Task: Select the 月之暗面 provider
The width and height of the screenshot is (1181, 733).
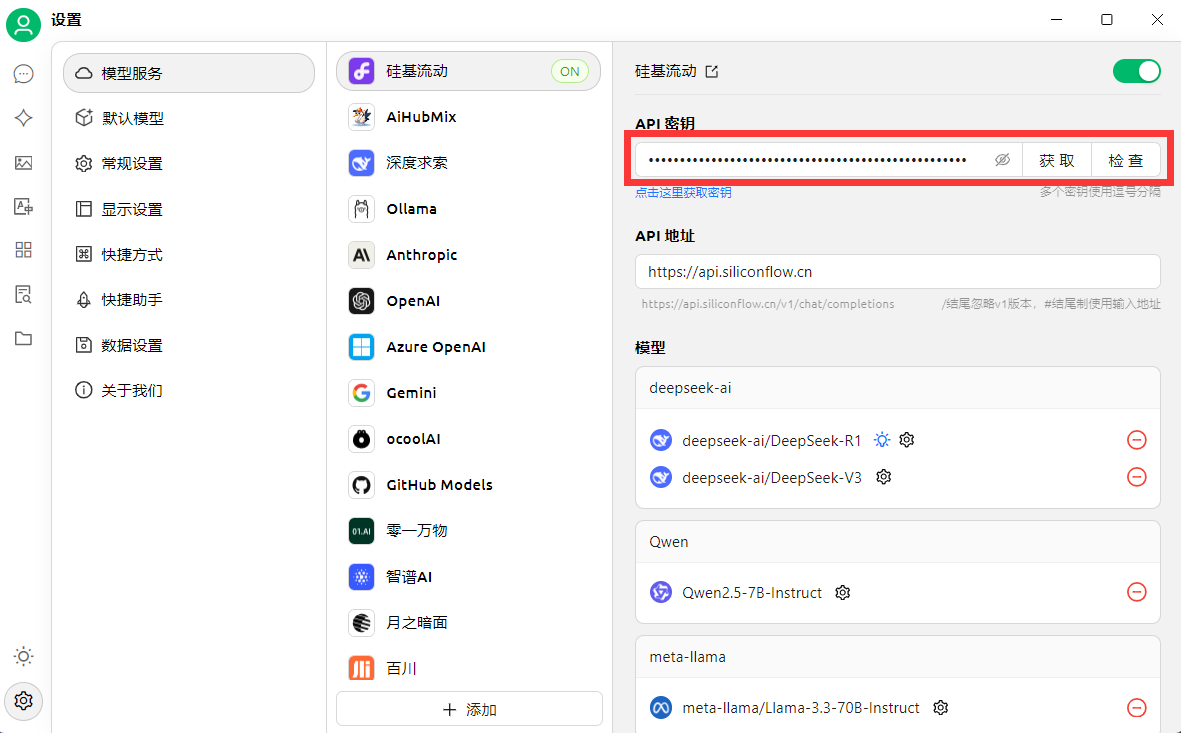Action: pos(468,623)
